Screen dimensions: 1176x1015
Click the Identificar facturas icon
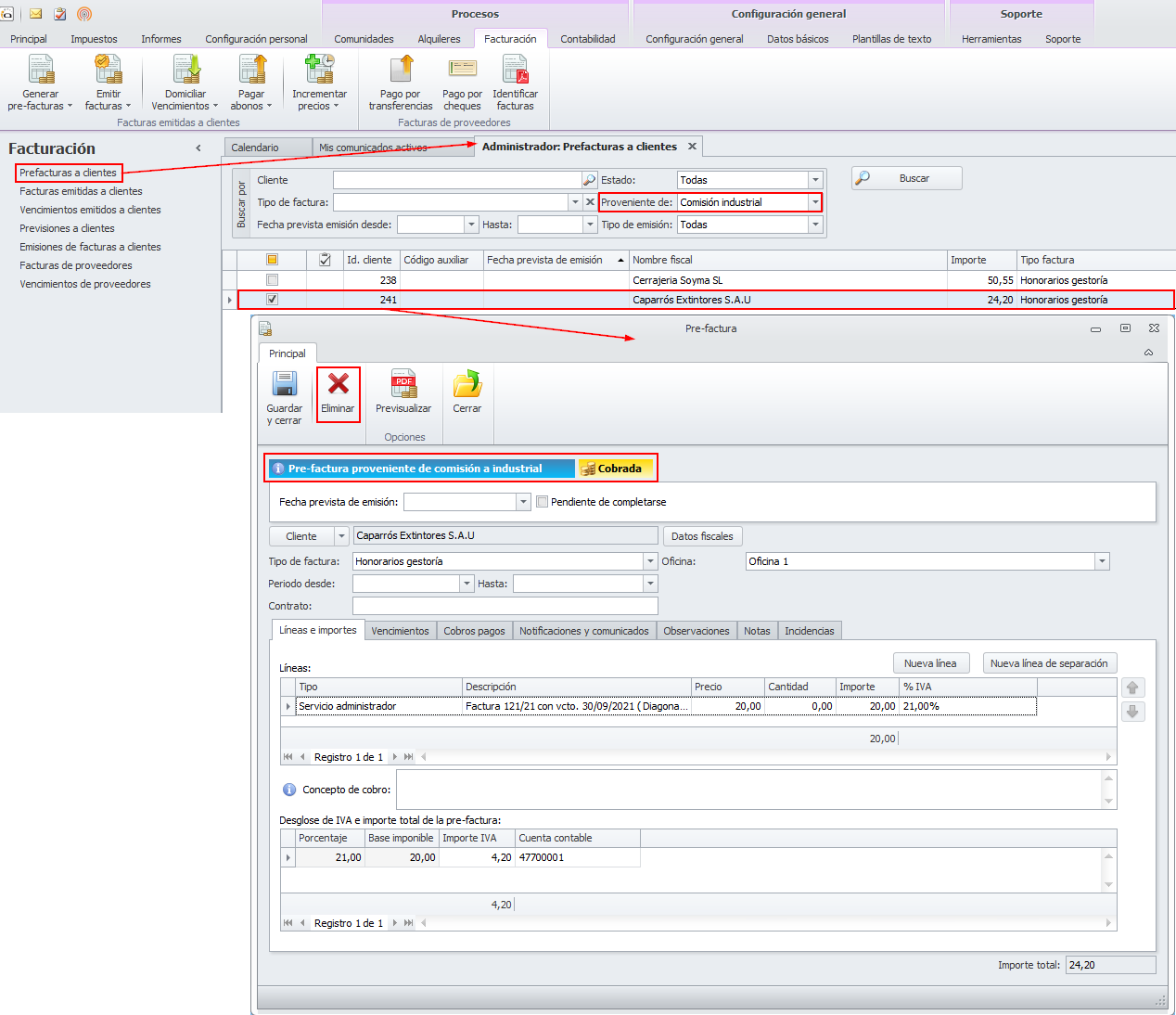click(x=515, y=71)
